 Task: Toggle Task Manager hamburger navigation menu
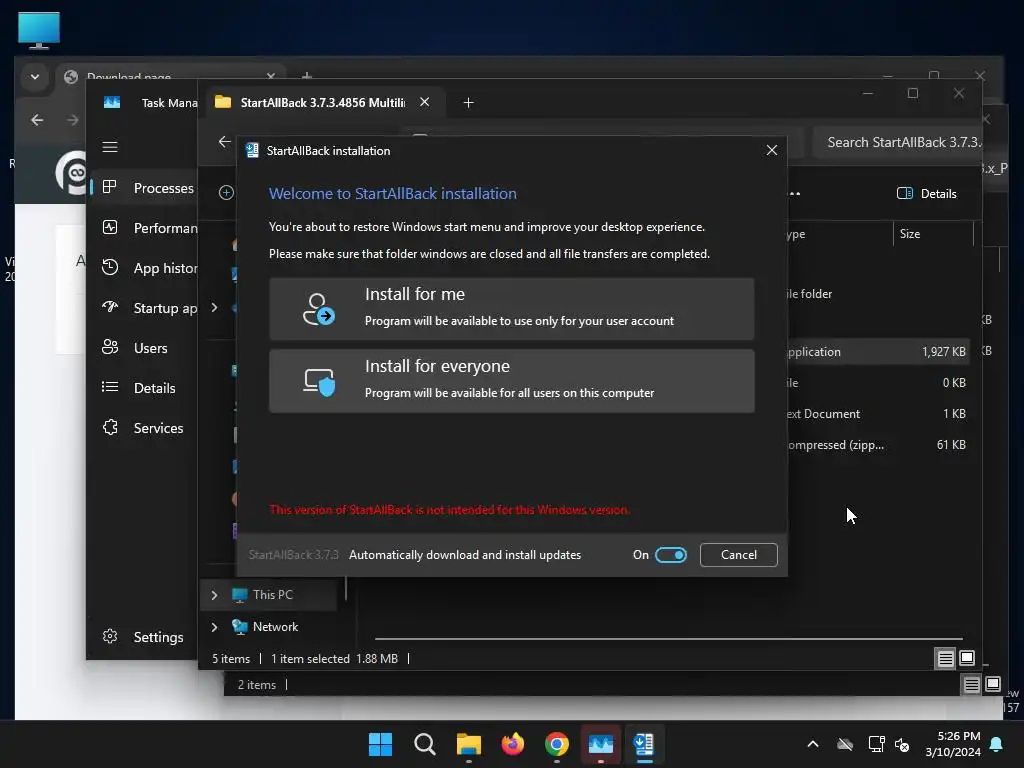(110, 147)
